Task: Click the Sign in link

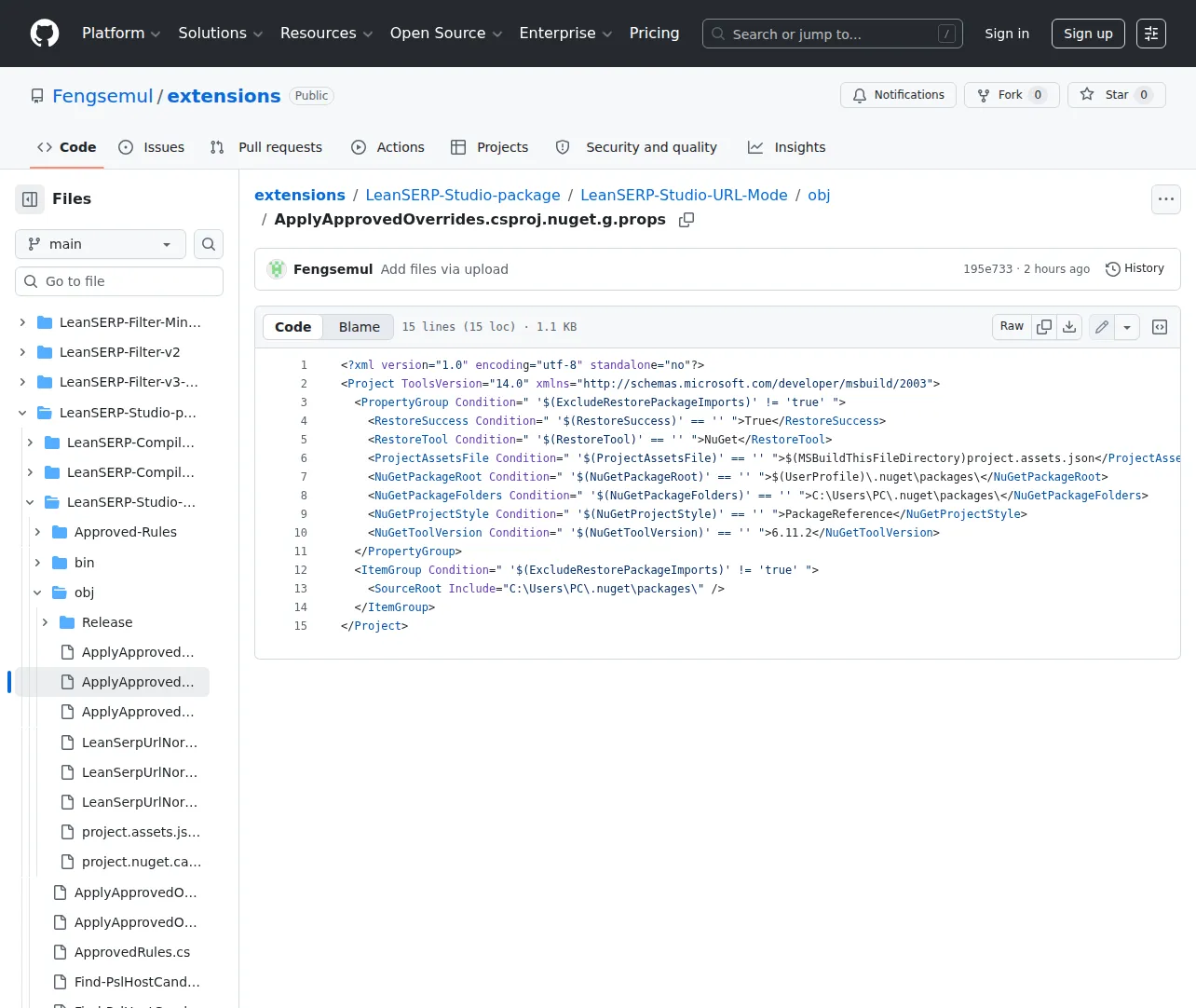Action: coord(1007,34)
